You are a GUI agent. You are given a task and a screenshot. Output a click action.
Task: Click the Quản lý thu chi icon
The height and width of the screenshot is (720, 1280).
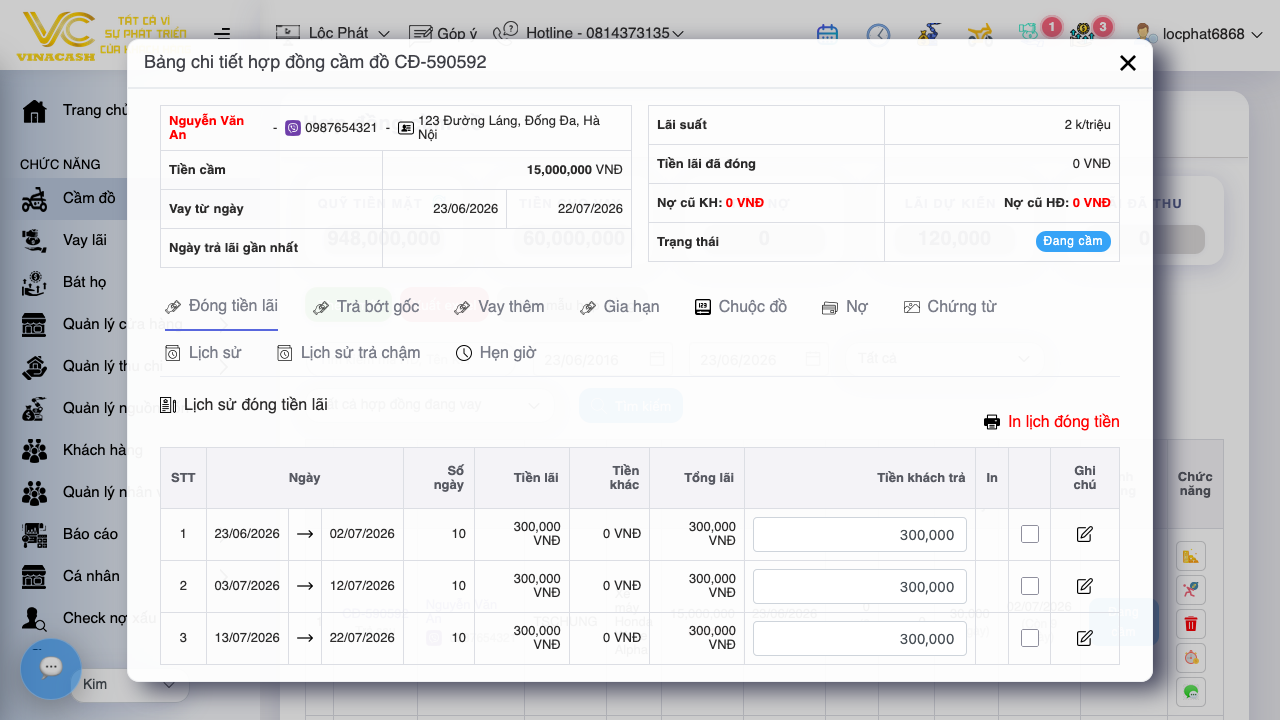pyautogui.click(x=35, y=366)
